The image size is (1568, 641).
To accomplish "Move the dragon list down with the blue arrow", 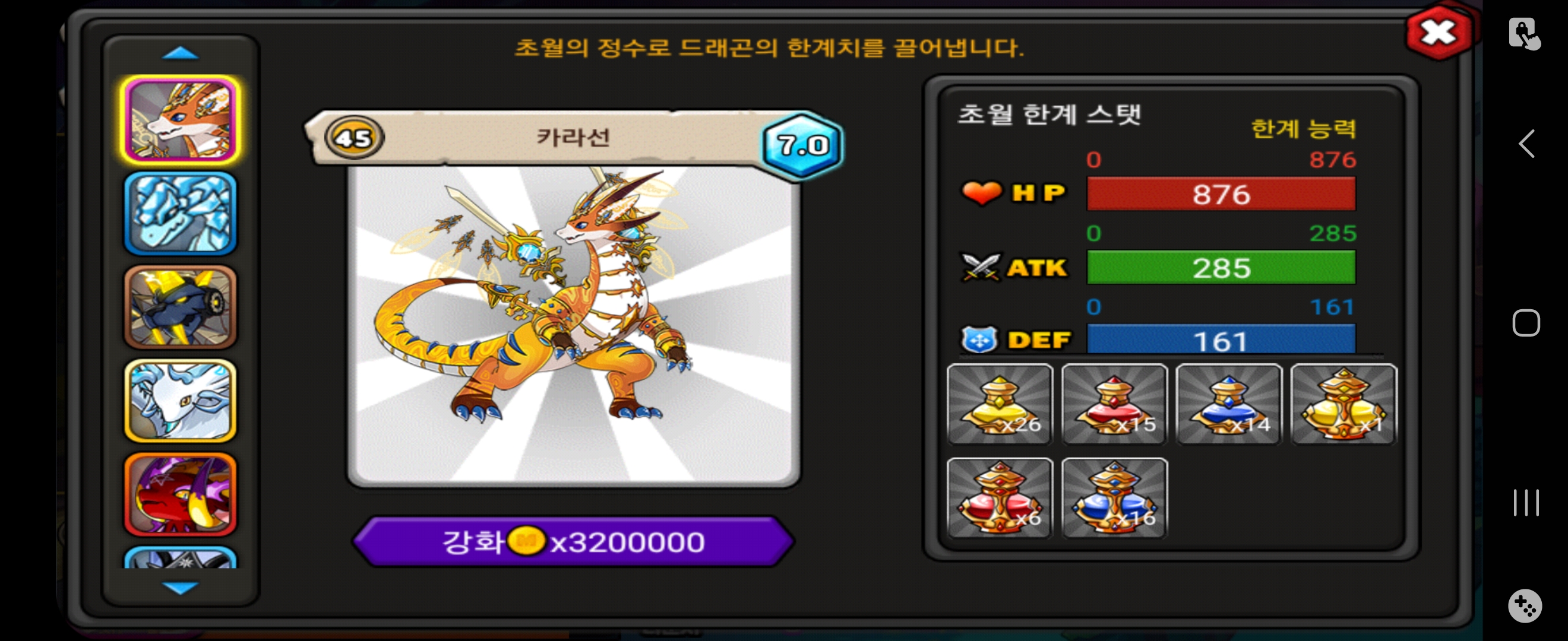I will pyautogui.click(x=180, y=588).
